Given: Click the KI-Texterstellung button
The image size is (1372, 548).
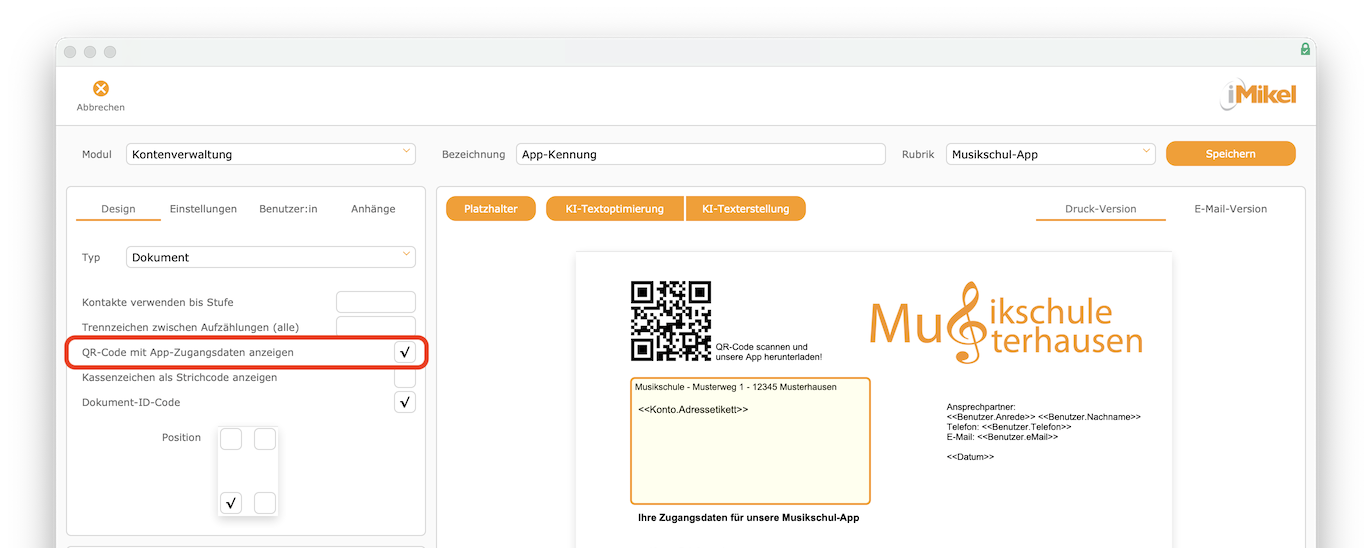Looking at the screenshot, I should (x=746, y=209).
